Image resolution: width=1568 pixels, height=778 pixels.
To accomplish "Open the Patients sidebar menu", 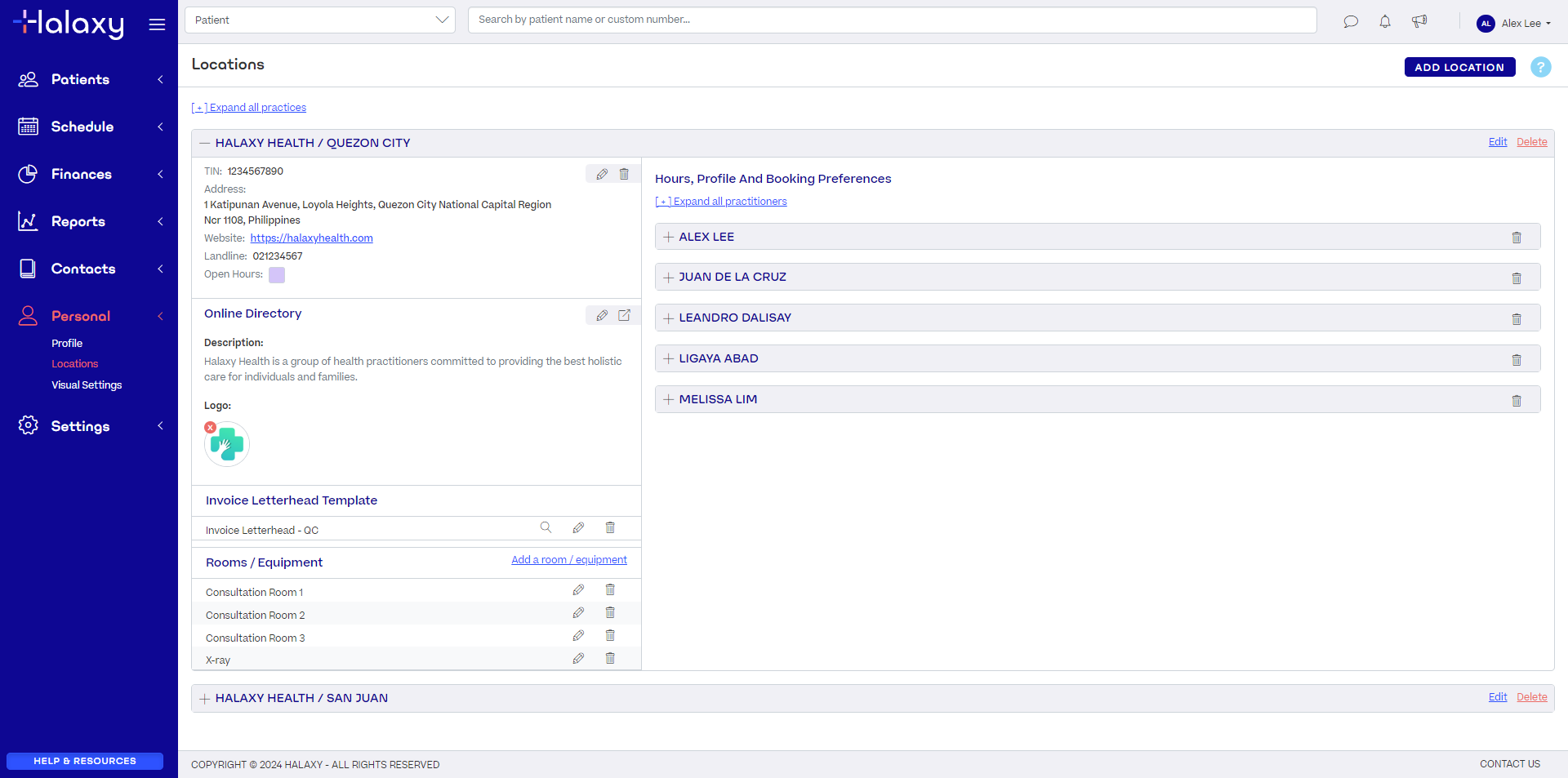I will (x=89, y=79).
